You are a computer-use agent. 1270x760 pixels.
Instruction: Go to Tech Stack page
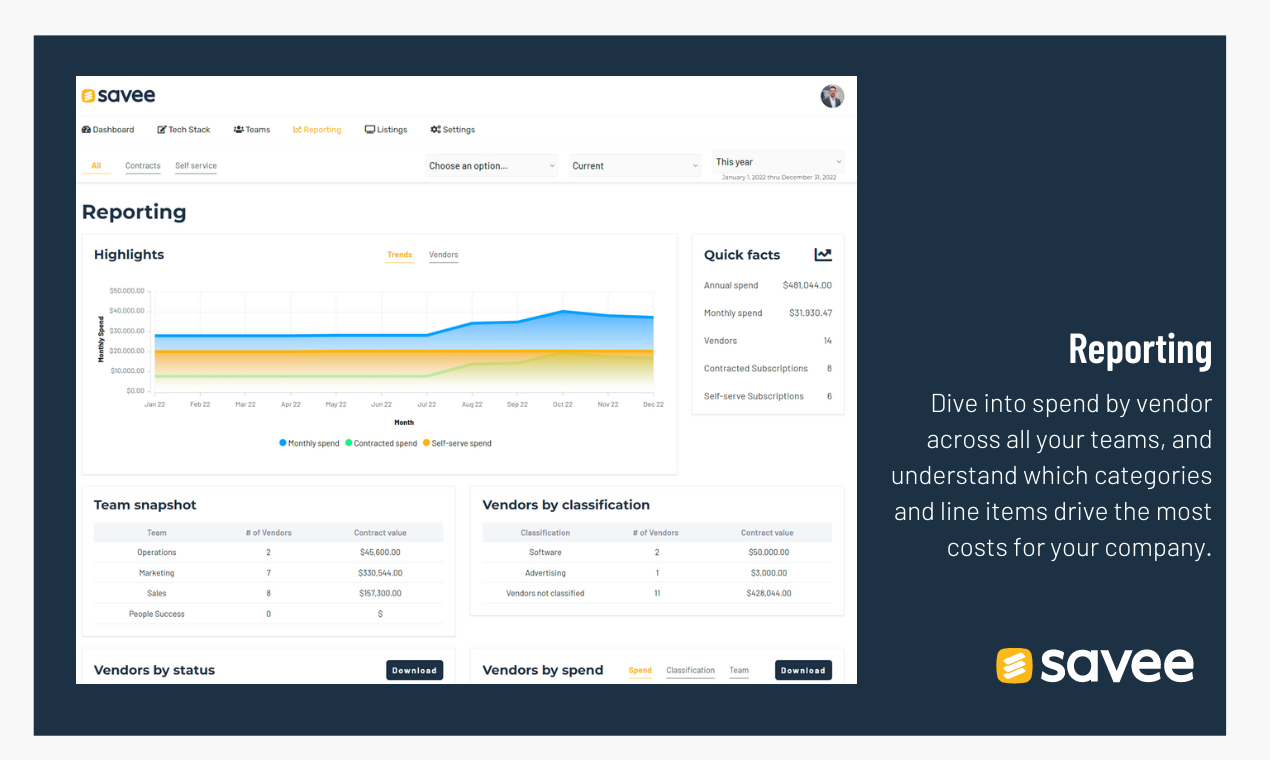click(184, 130)
